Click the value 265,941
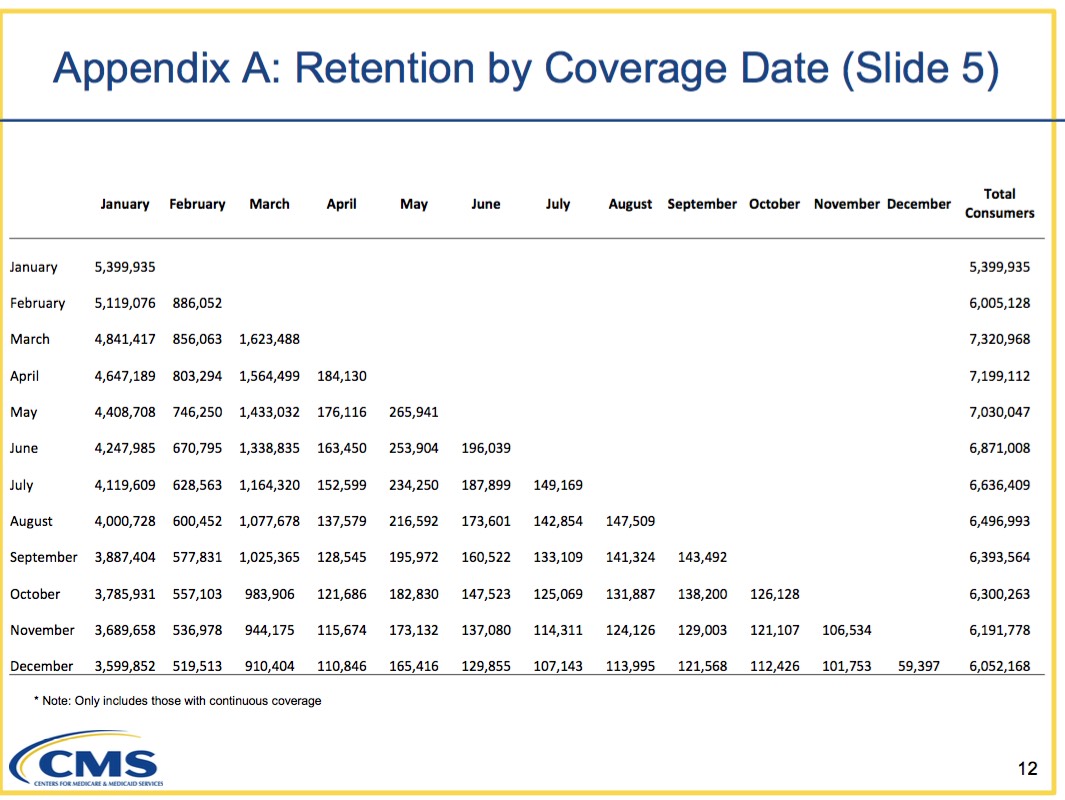Screen dimensions: 1065x800 pos(414,412)
